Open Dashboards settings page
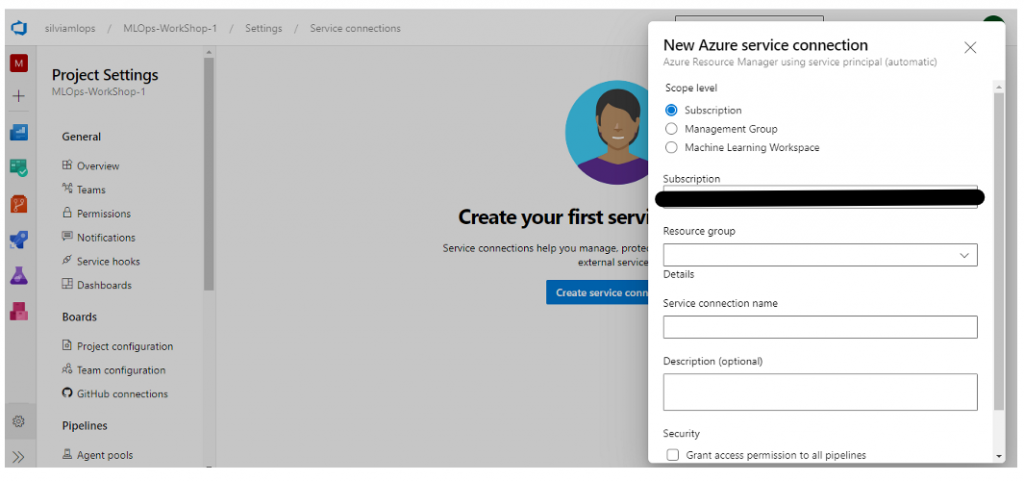 click(104, 285)
